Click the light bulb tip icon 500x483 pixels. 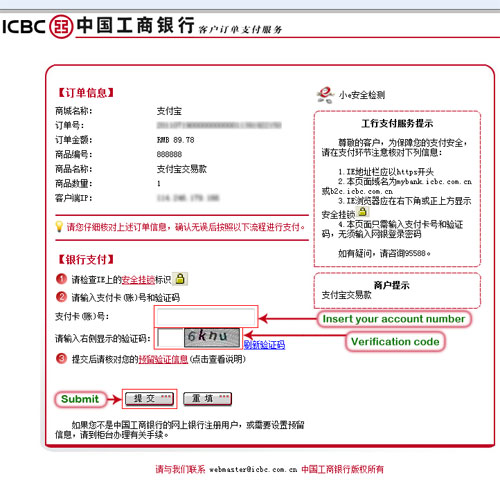59,227
